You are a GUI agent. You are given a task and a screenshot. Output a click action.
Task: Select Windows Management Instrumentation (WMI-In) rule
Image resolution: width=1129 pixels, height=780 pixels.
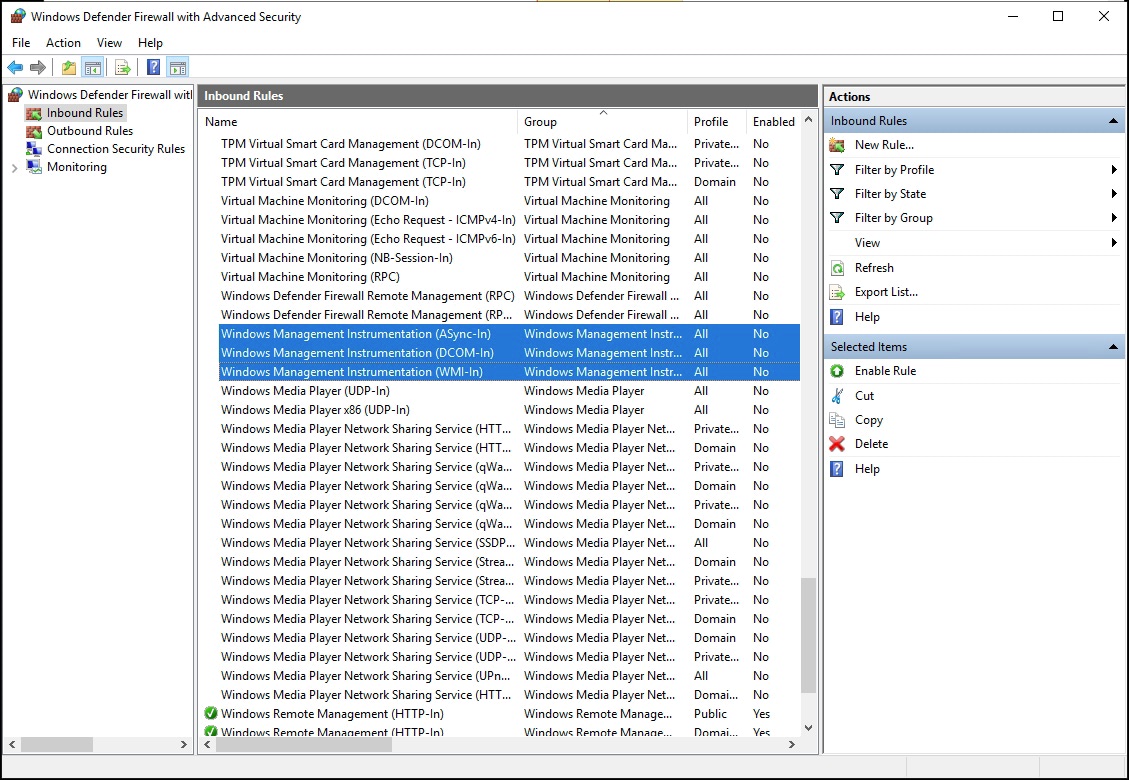point(509,372)
